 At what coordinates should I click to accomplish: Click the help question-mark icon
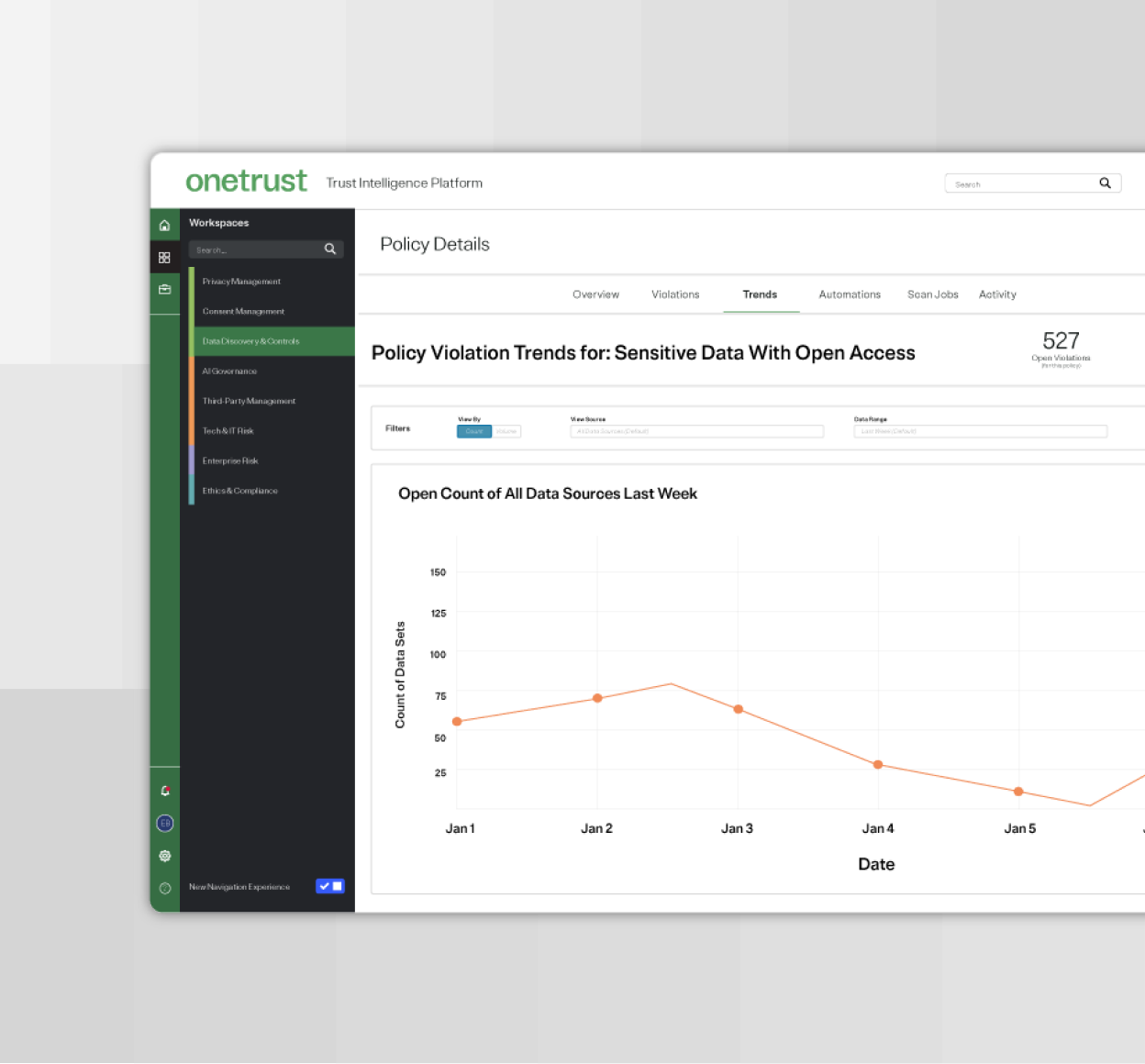coord(164,887)
